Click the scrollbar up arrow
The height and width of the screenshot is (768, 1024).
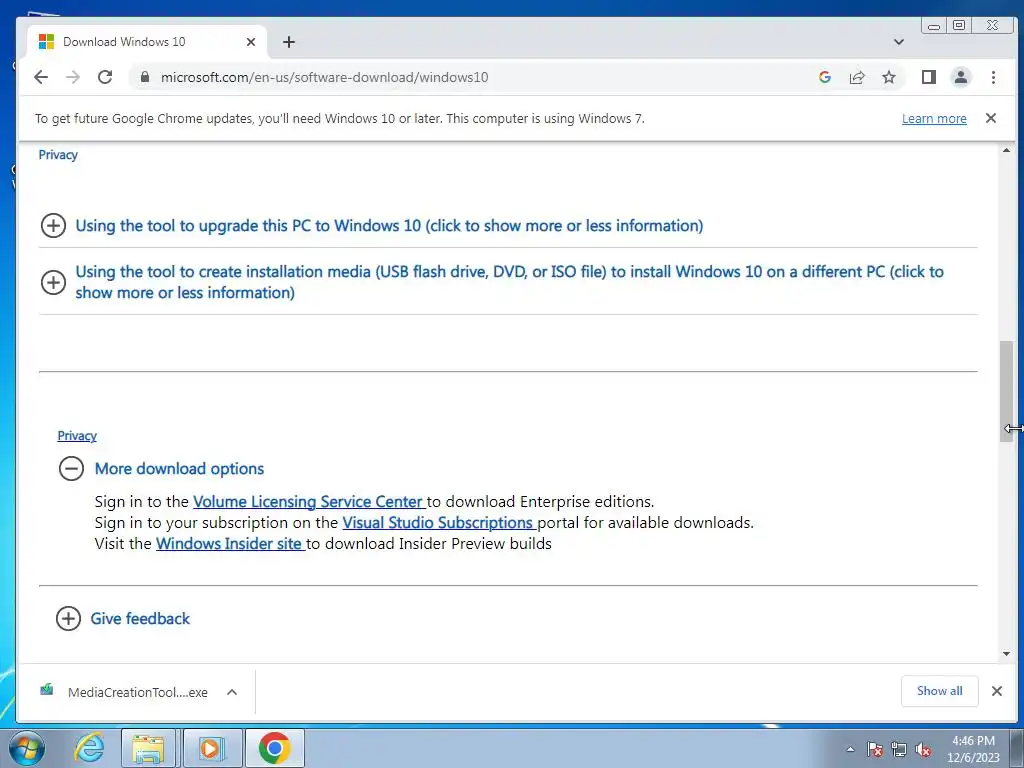coord(1006,150)
